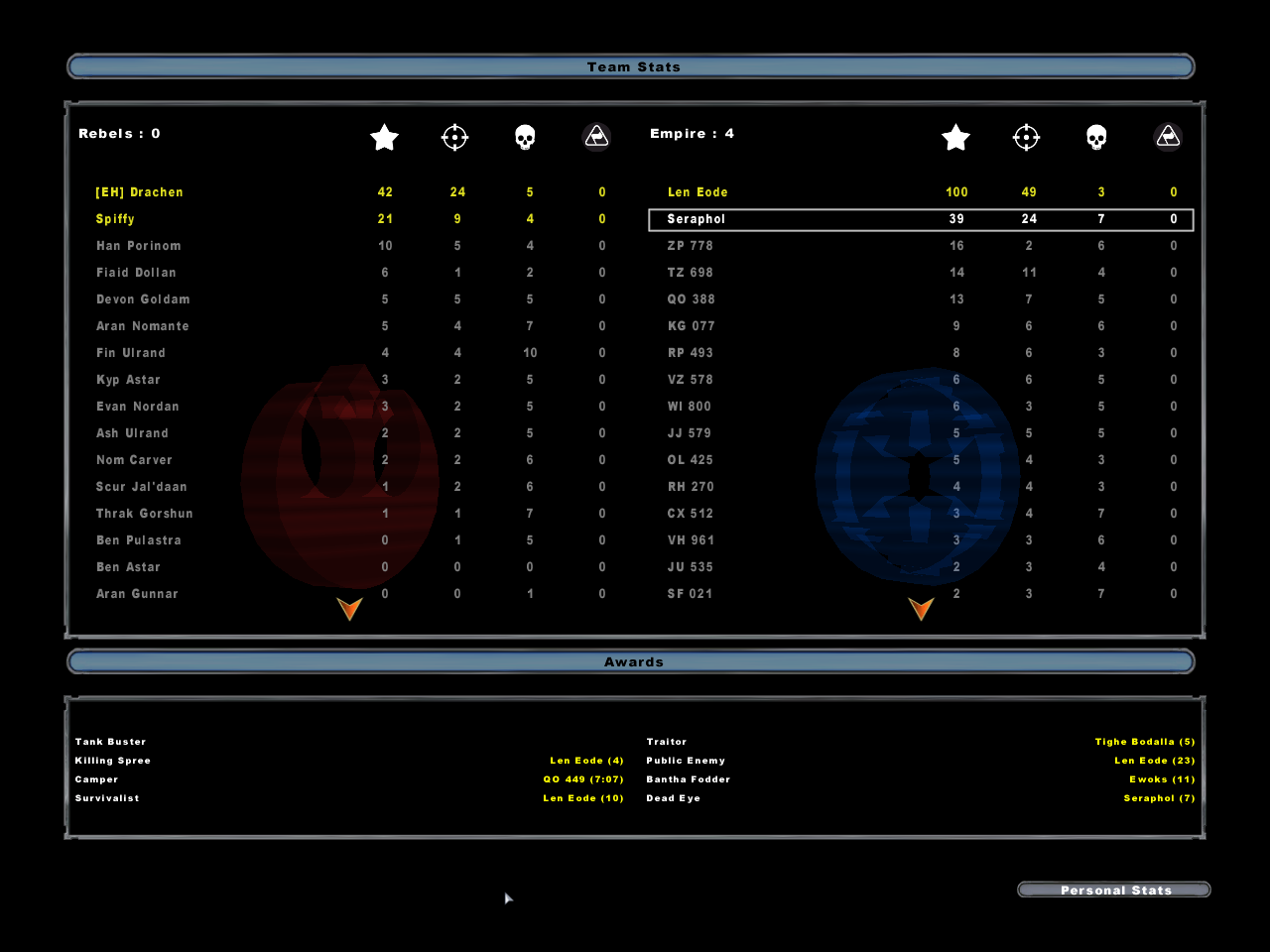Click Len Eode's score of 100
Screen dimensions: 1270x952
tap(956, 192)
